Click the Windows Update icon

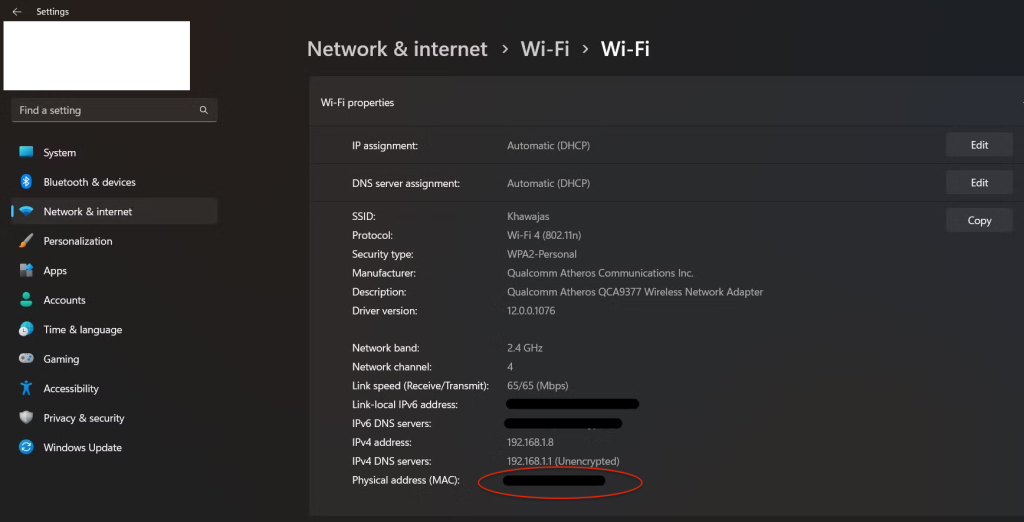point(26,447)
